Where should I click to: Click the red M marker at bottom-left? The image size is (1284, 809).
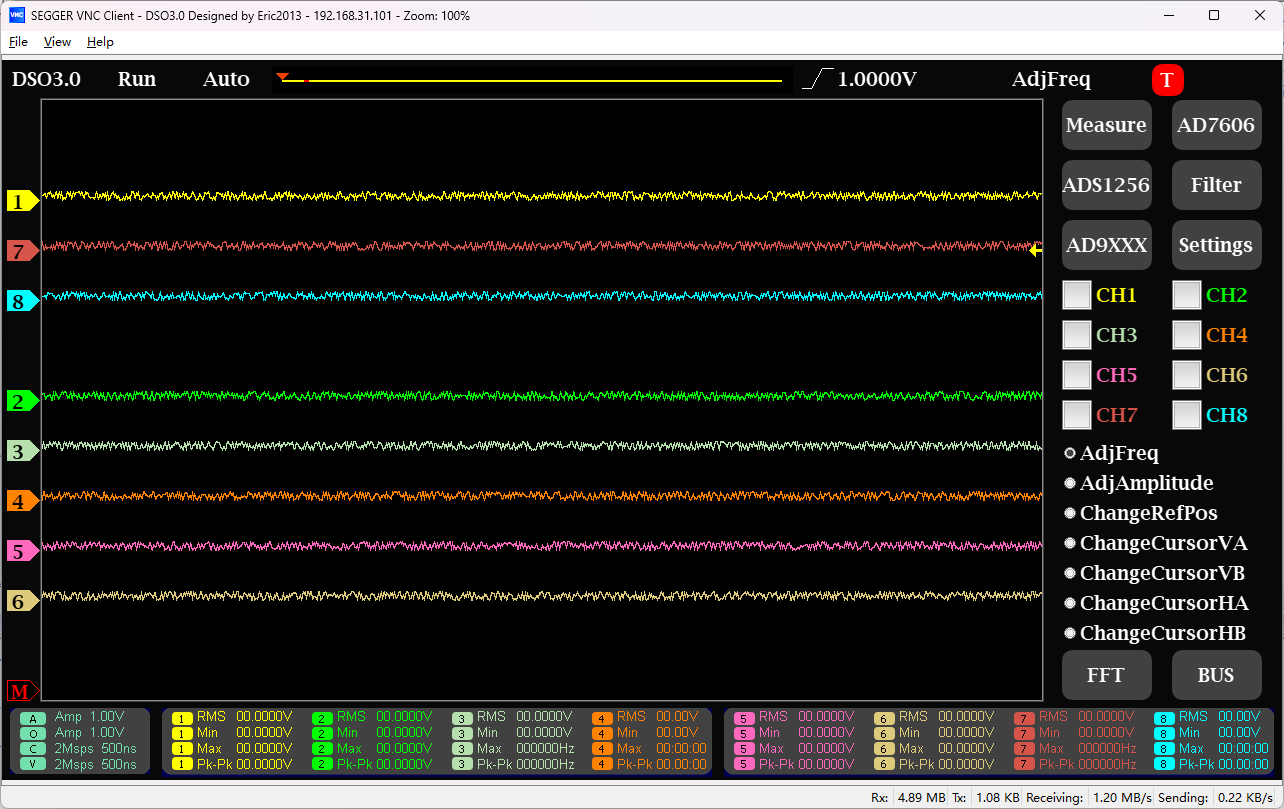coord(21,691)
